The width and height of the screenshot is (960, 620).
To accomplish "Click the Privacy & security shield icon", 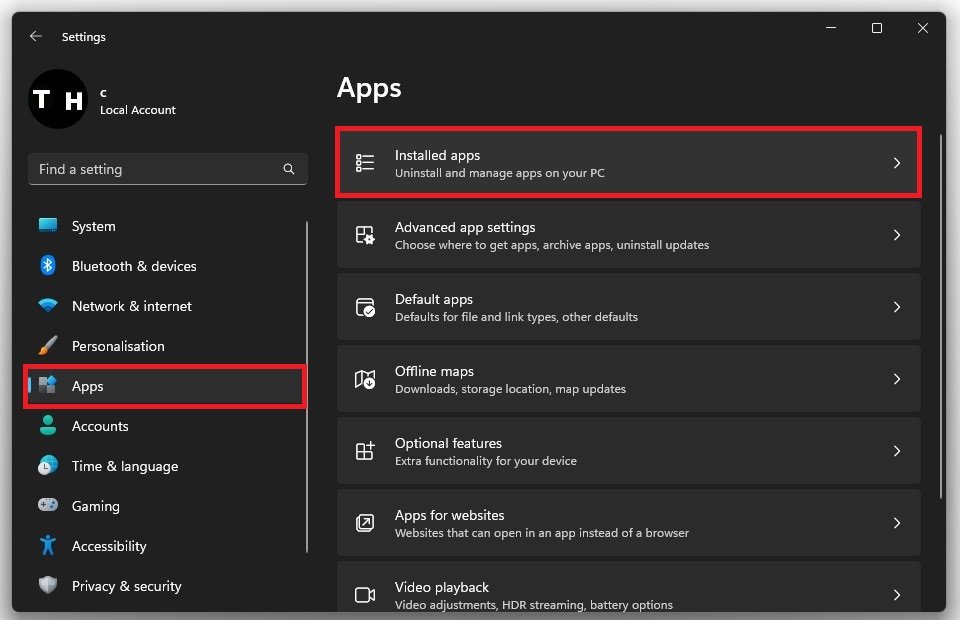I will click(48, 586).
